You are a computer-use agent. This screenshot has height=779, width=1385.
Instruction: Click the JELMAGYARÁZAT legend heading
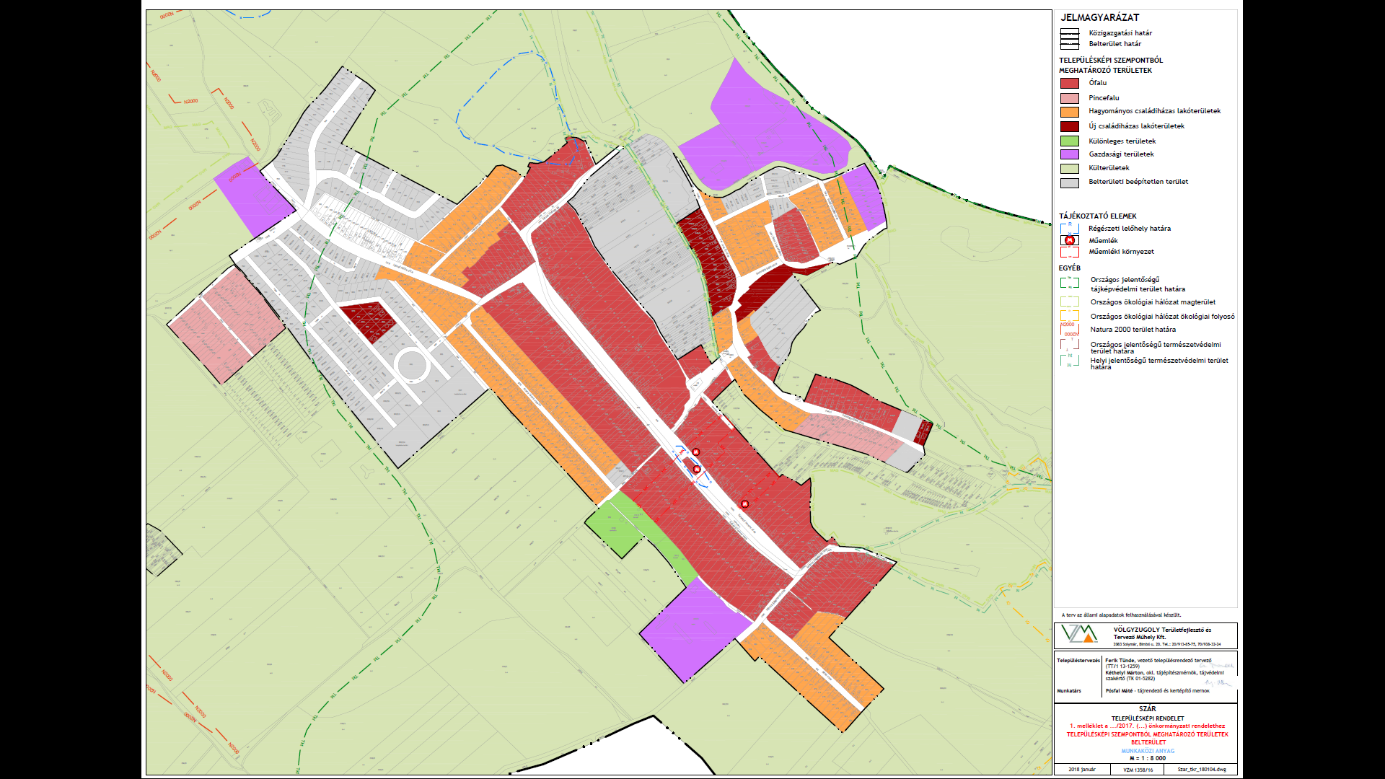1100,18
